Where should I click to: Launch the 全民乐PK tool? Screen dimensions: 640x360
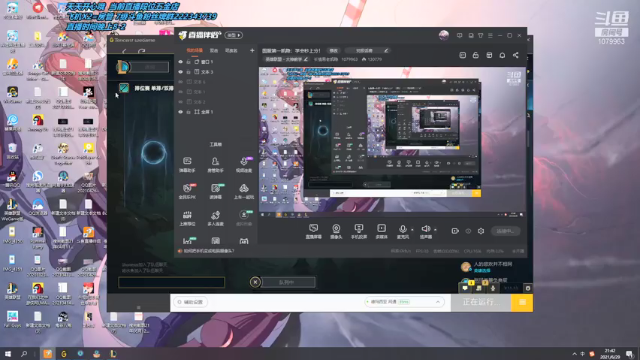coord(187,191)
